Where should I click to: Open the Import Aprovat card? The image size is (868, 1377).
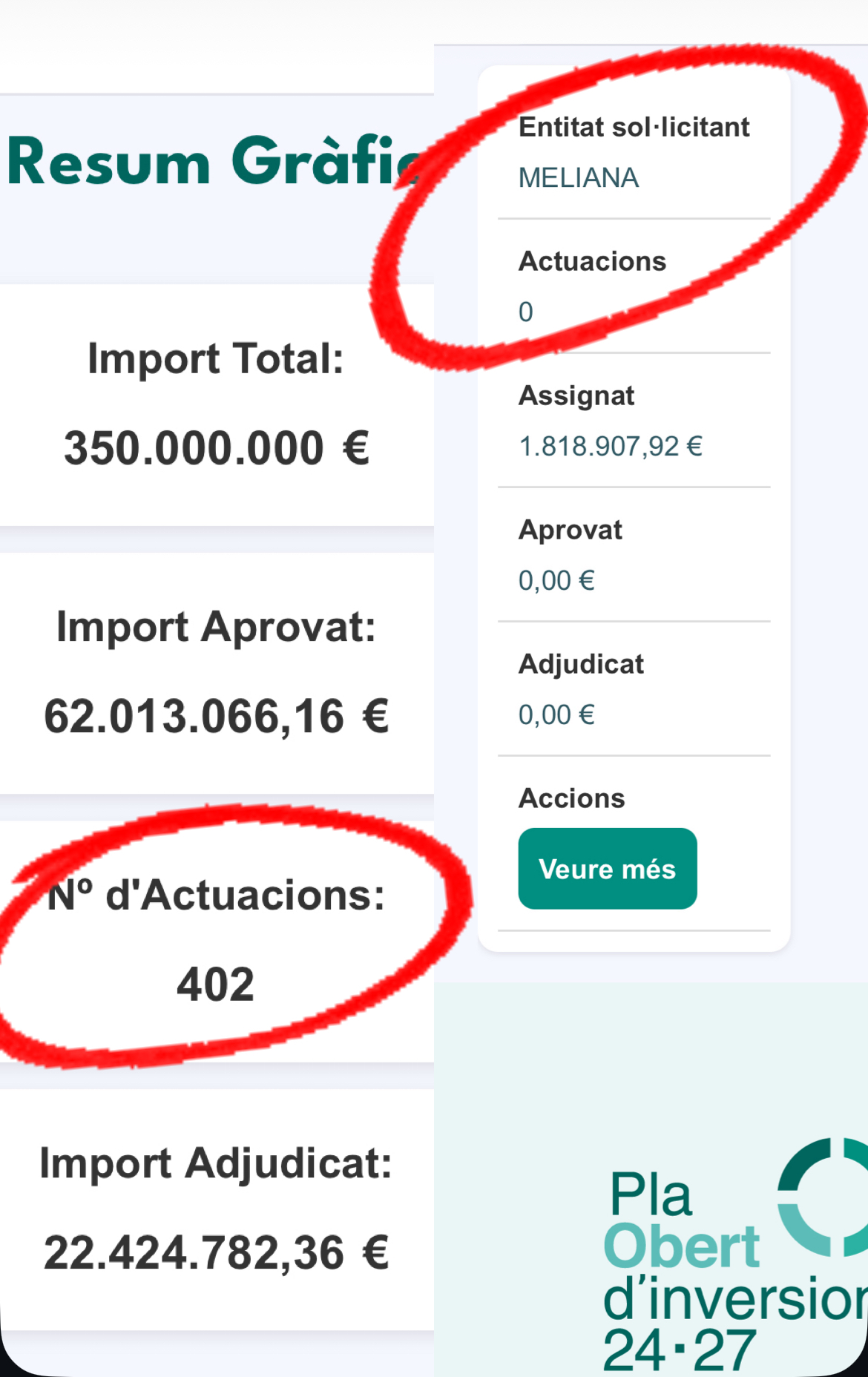click(217, 673)
